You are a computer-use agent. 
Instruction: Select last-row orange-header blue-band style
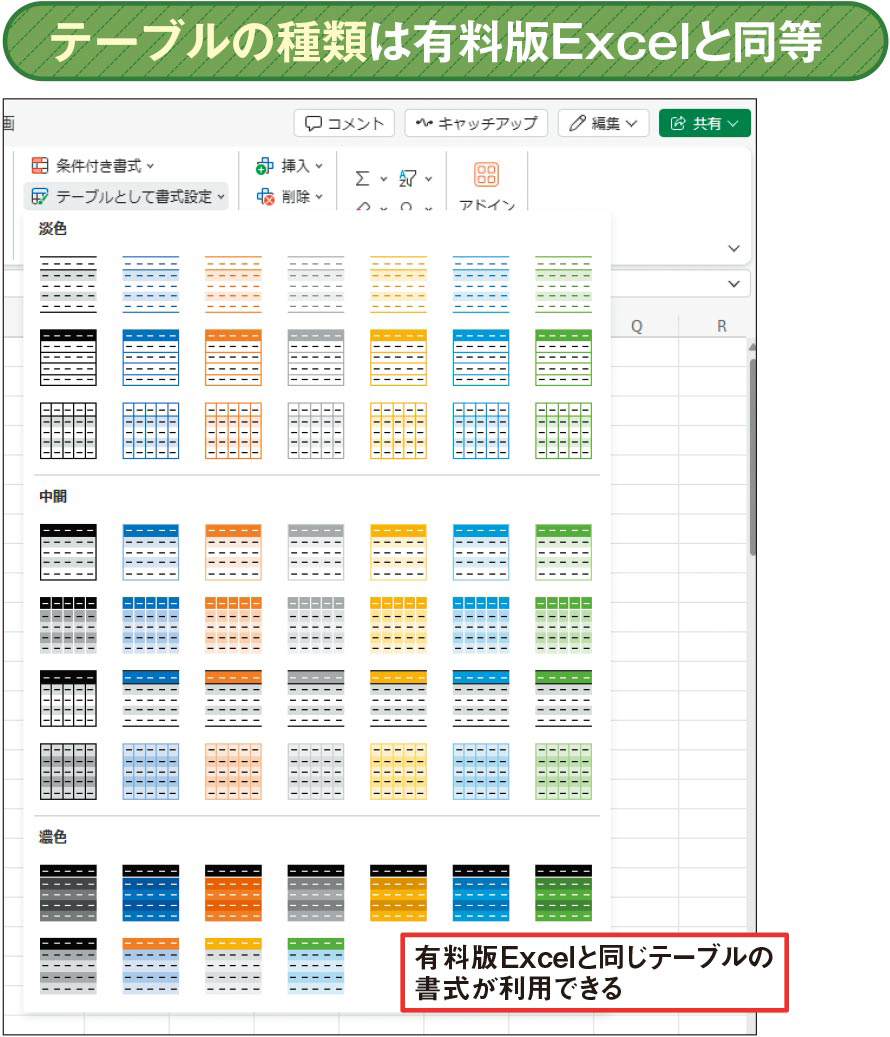151,966
